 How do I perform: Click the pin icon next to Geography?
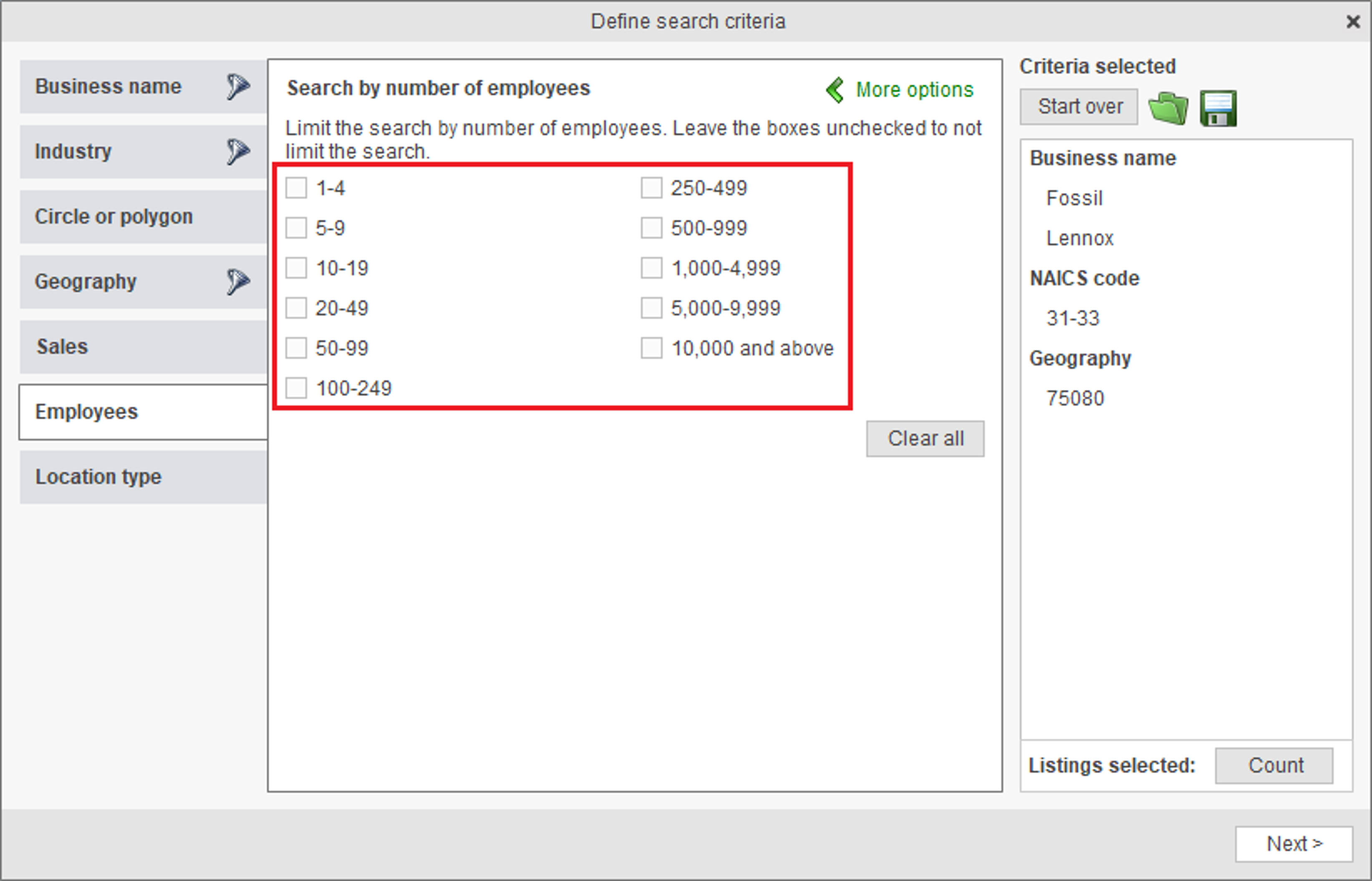pyautogui.click(x=237, y=282)
